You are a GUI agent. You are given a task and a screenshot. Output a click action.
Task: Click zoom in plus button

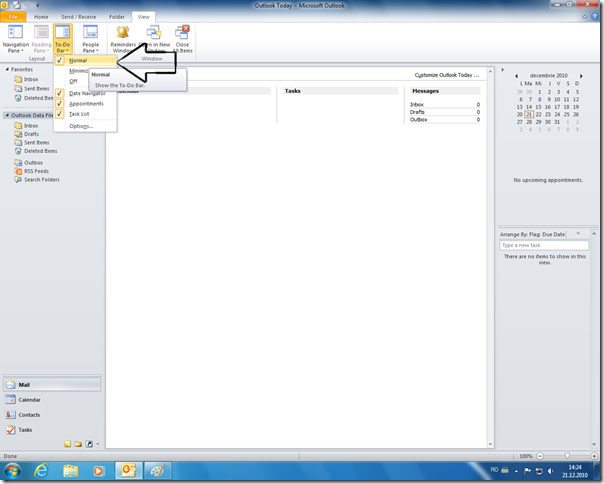click(x=594, y=456)
